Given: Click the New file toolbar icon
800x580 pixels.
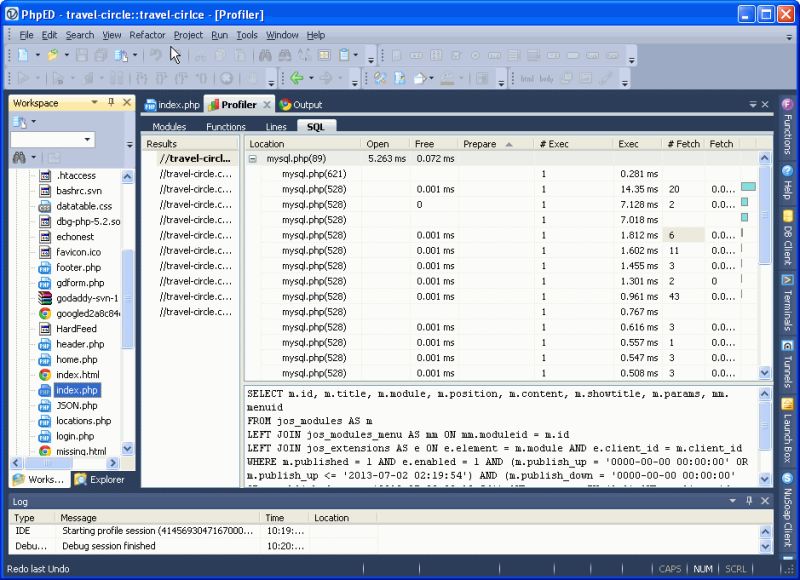Looking at the screenshot, I should click(x=24, y=54).
